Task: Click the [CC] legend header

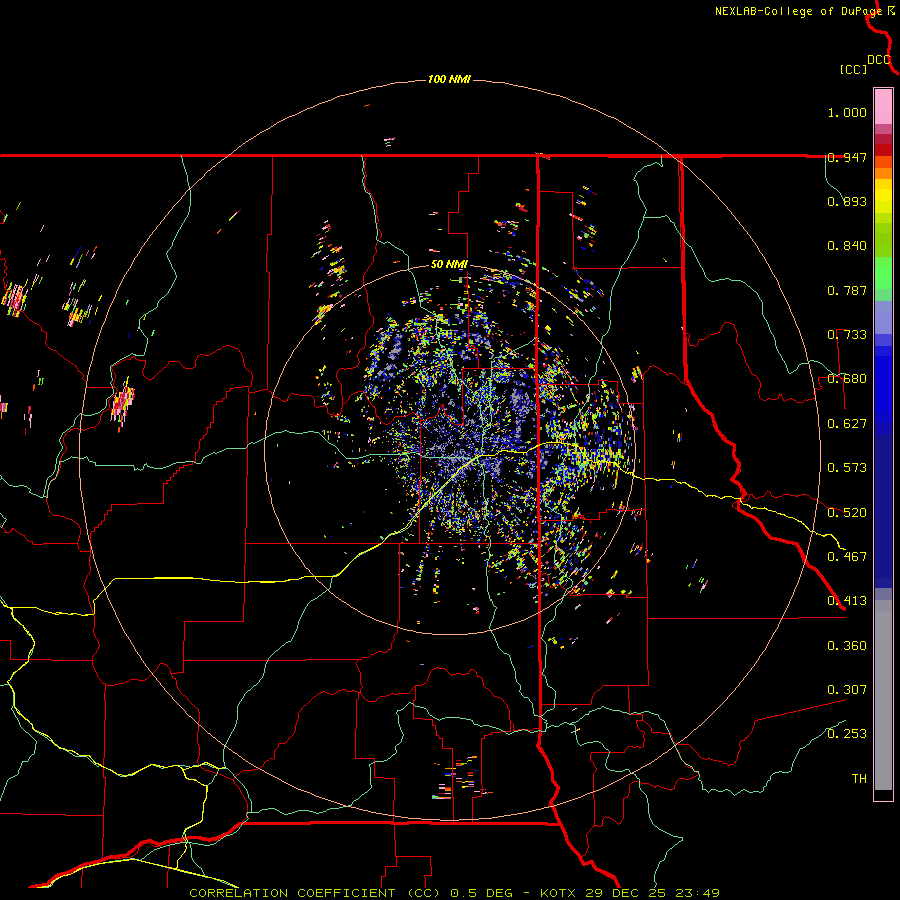Action: coord(853,69)
